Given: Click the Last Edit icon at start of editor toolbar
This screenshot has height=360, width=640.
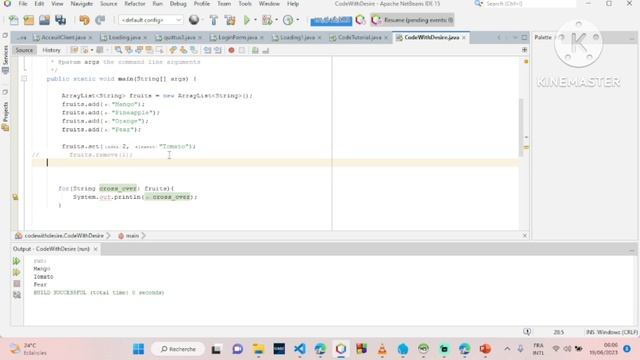Looking at the screenshot, I should [74, 50].
